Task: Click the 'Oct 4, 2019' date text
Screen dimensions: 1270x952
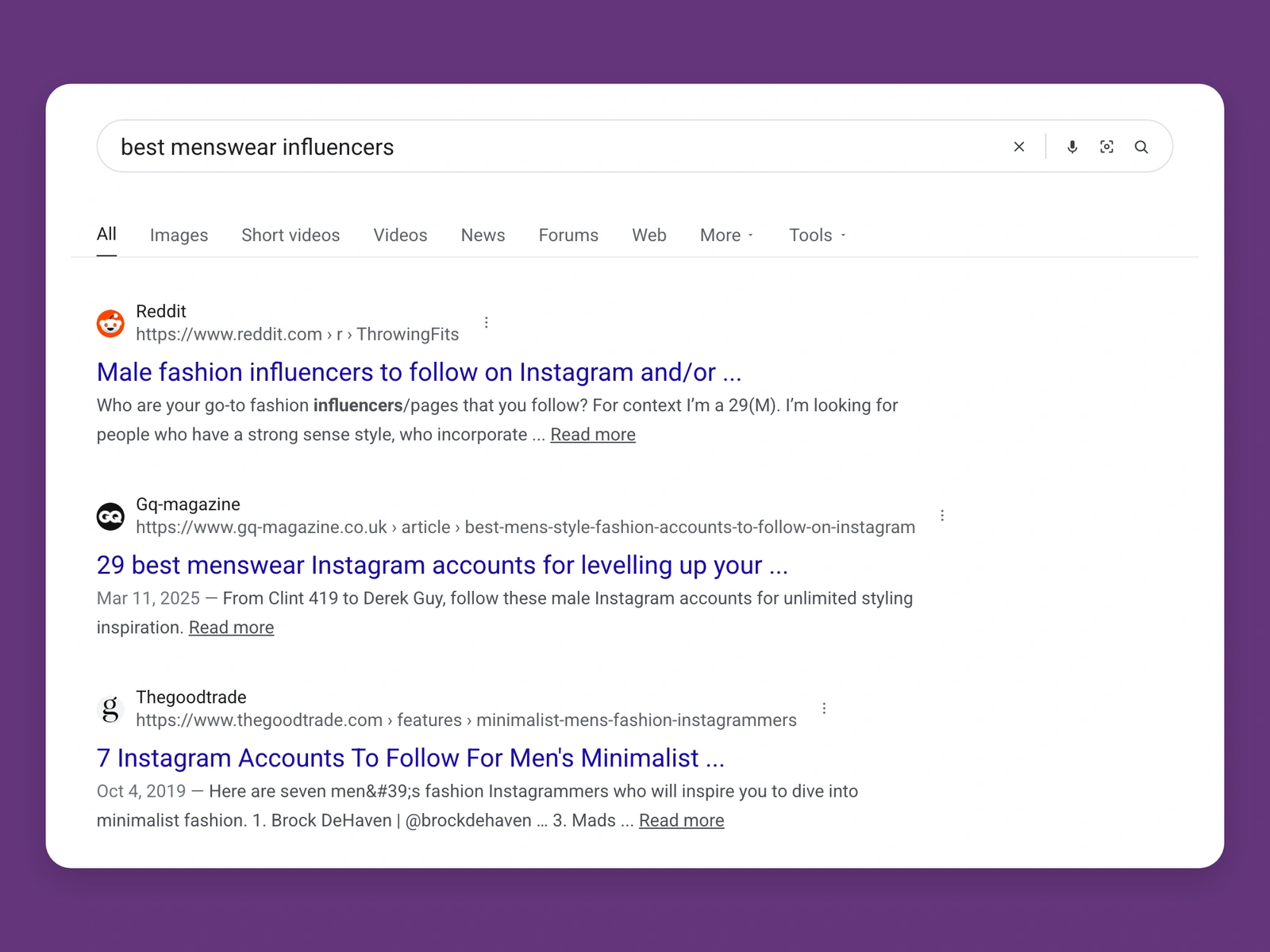Action: pyautogui.click(x=141, y=791)
